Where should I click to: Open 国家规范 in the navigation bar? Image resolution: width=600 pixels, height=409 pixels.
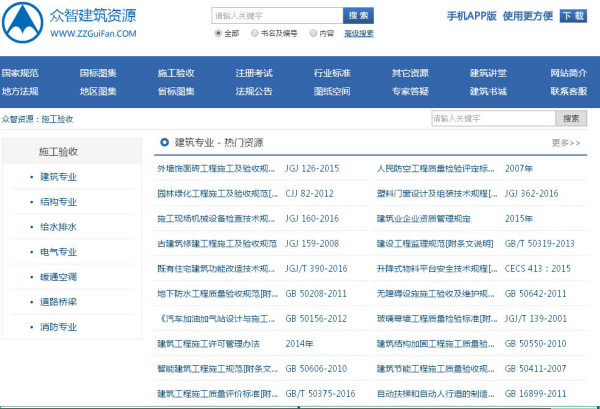tap(20, 73)
